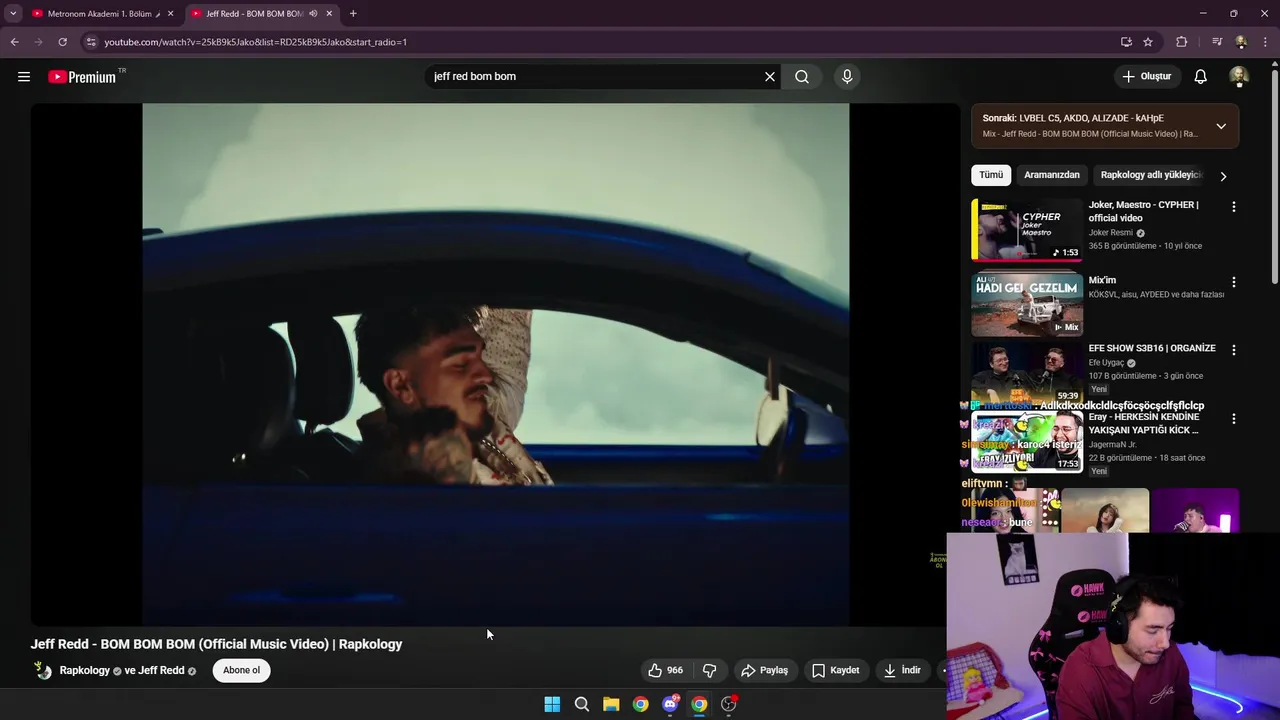
Task: Click the install app icon in address bar
Action: click(1126, 42)
